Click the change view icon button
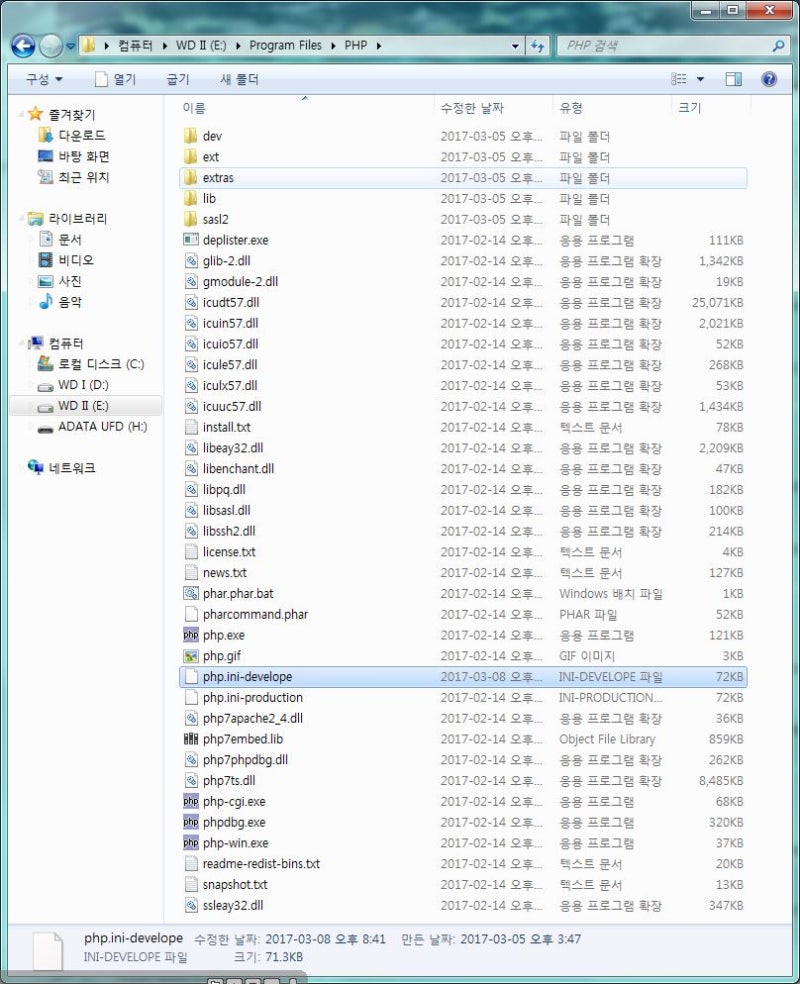 [x=679, y=79]
